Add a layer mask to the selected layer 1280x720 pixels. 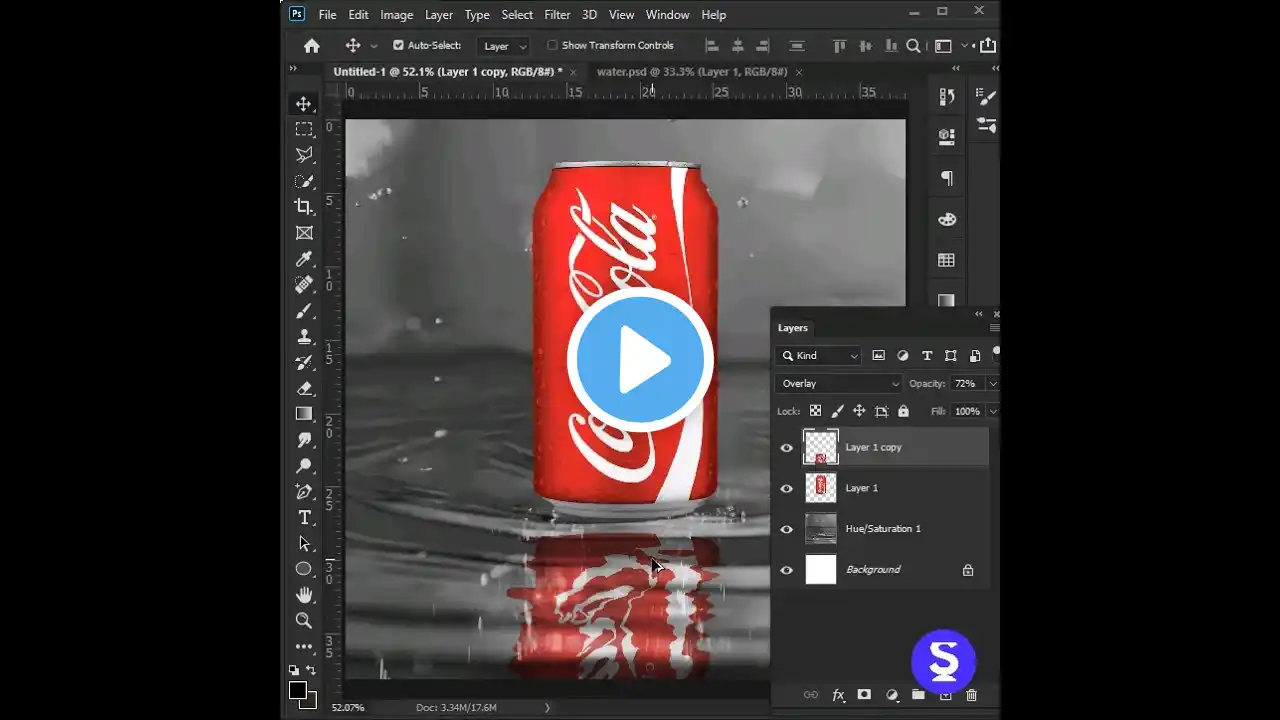[x=864, y=694]
